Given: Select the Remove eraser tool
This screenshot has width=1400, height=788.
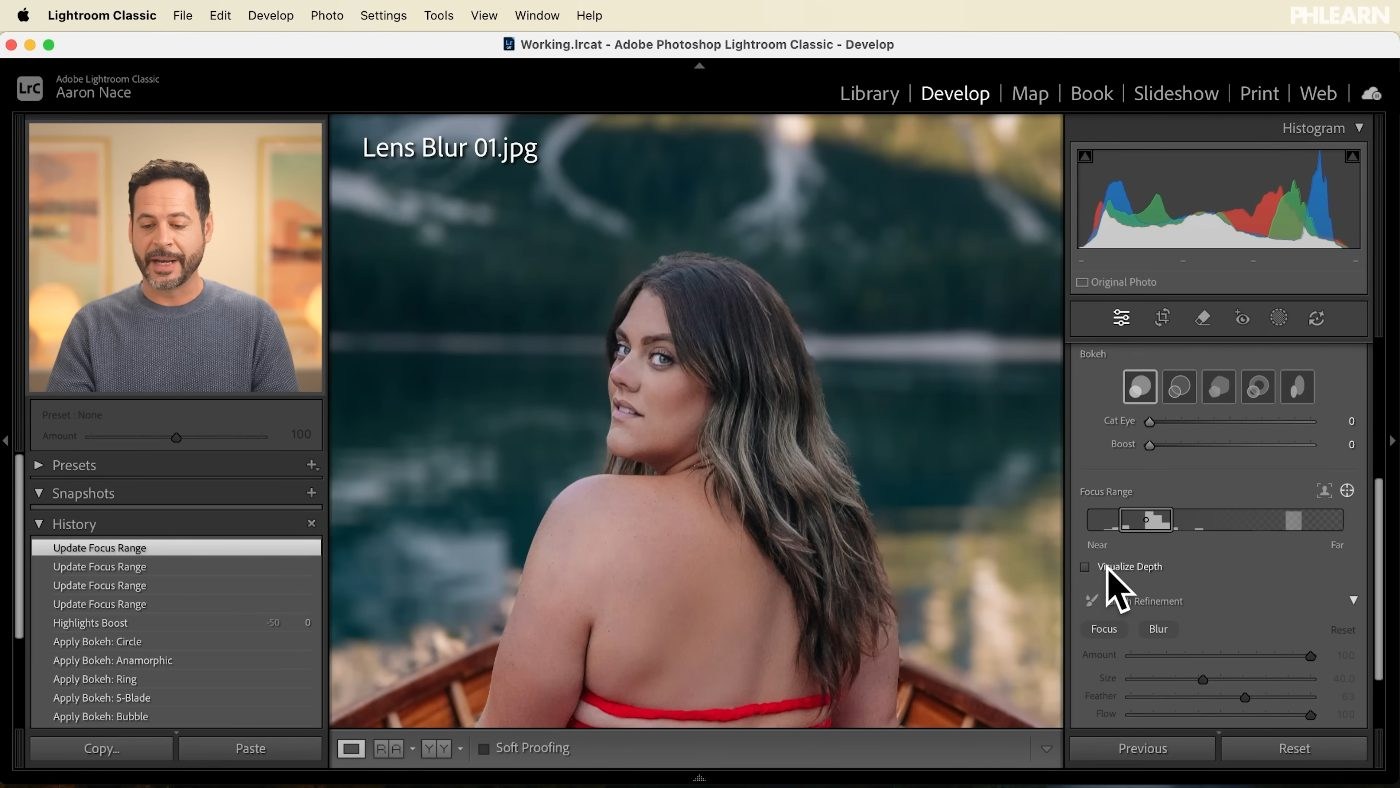Looking at the screenshot, I should tap(1202, 318).
